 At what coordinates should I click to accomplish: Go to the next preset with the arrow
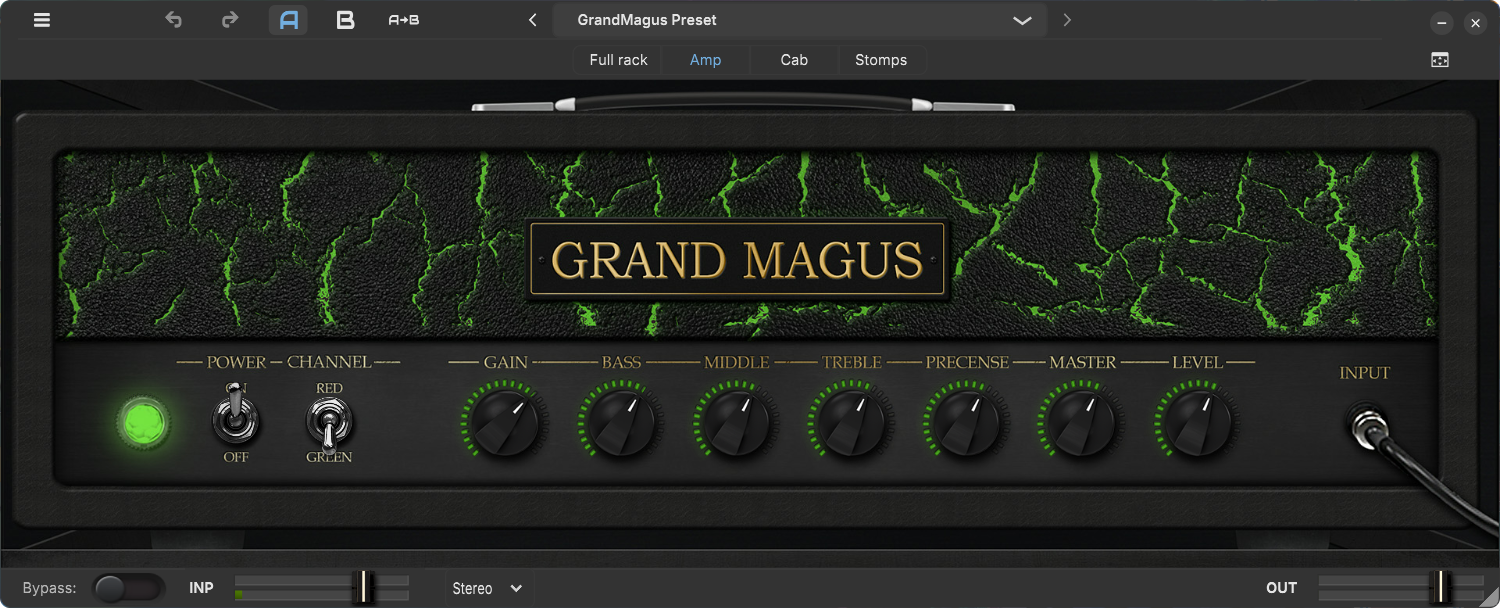click(1066, 20)
